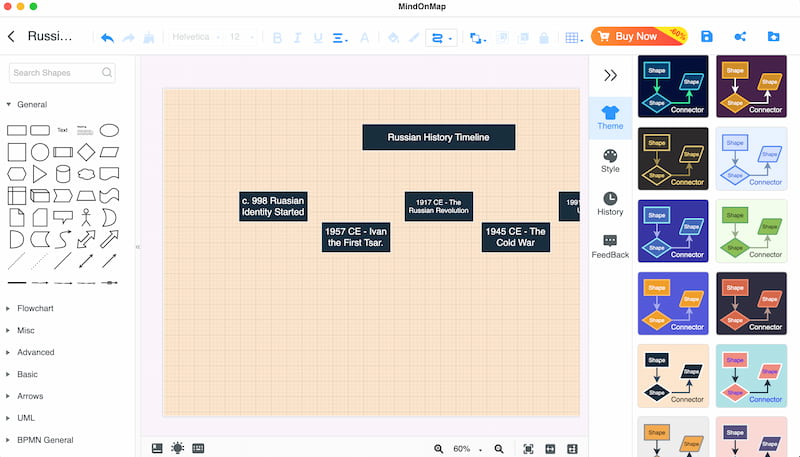The height and width of the screenshot is (457, 800).
Task: Apply the turquoise pink theme thumbnail
Action: [x=752, y=376]
